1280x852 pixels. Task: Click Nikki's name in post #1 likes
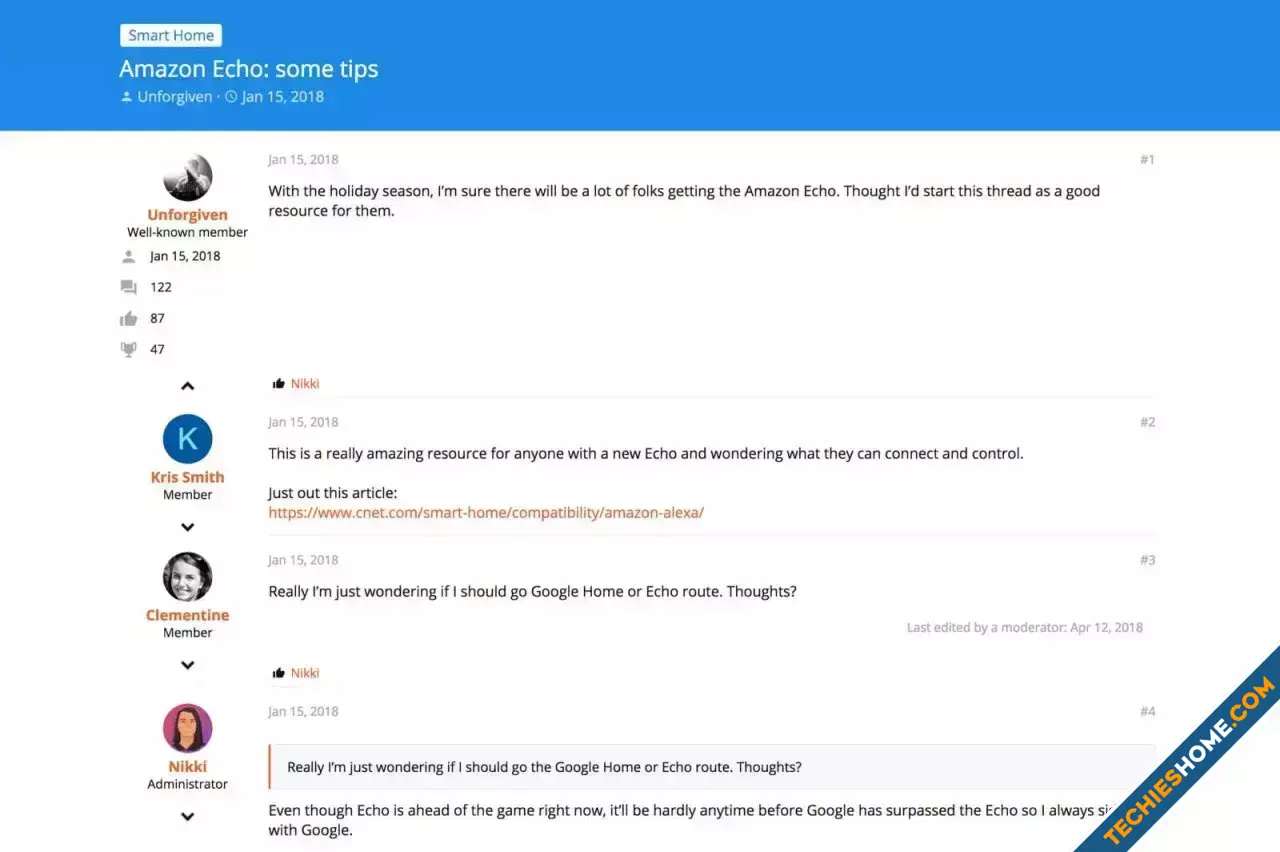(x=305, y=384)
